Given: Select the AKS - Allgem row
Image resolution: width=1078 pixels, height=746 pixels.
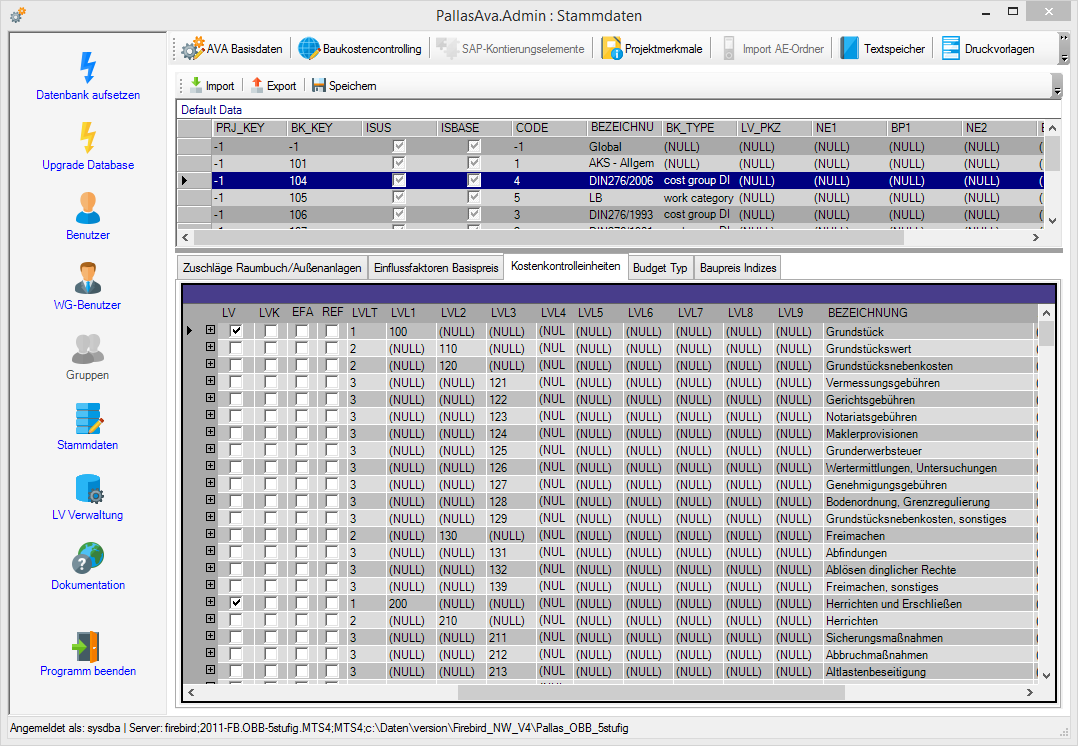Looking at the screenshot, I should (x=610, y=164).
